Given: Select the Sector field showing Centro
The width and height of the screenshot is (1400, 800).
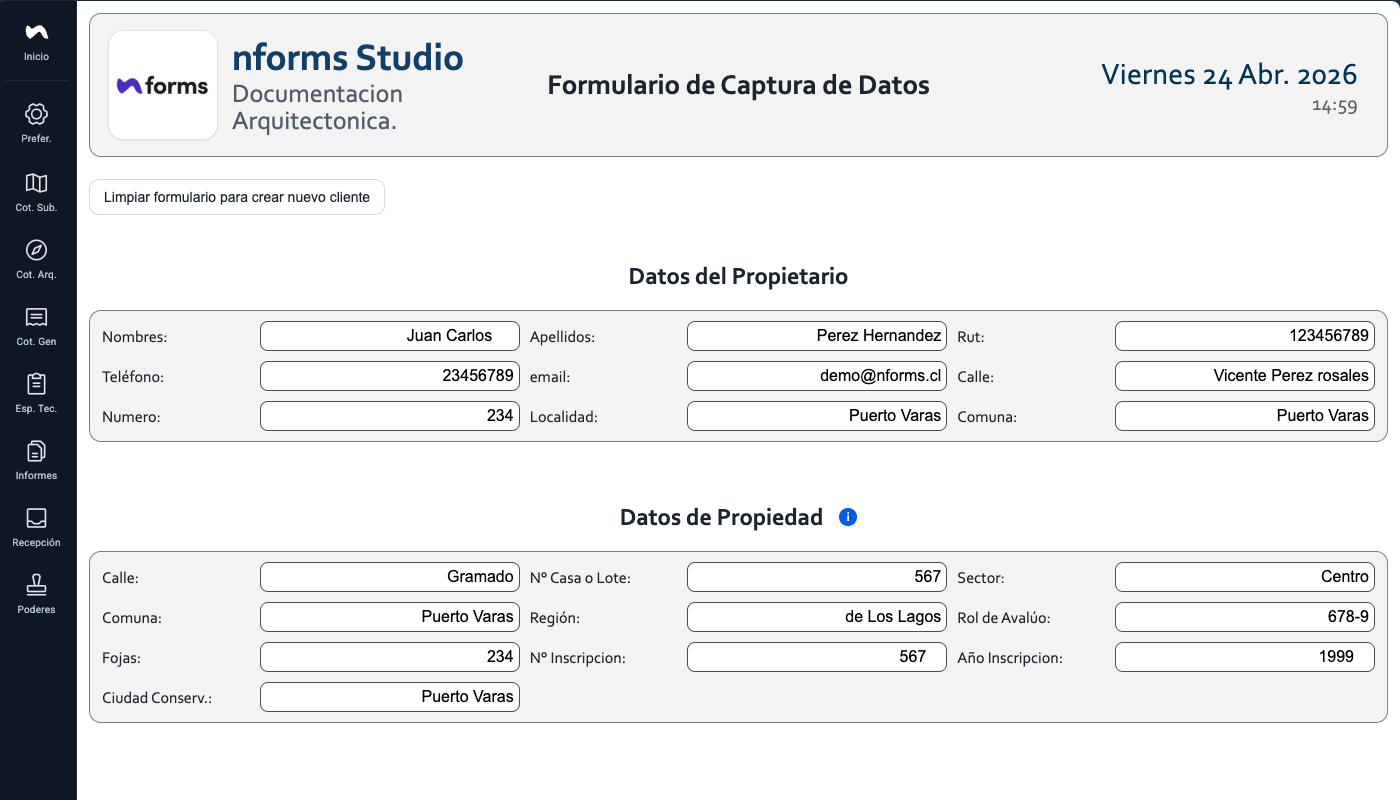Looking at the screenshot, I should click(x=1245, y=577).
